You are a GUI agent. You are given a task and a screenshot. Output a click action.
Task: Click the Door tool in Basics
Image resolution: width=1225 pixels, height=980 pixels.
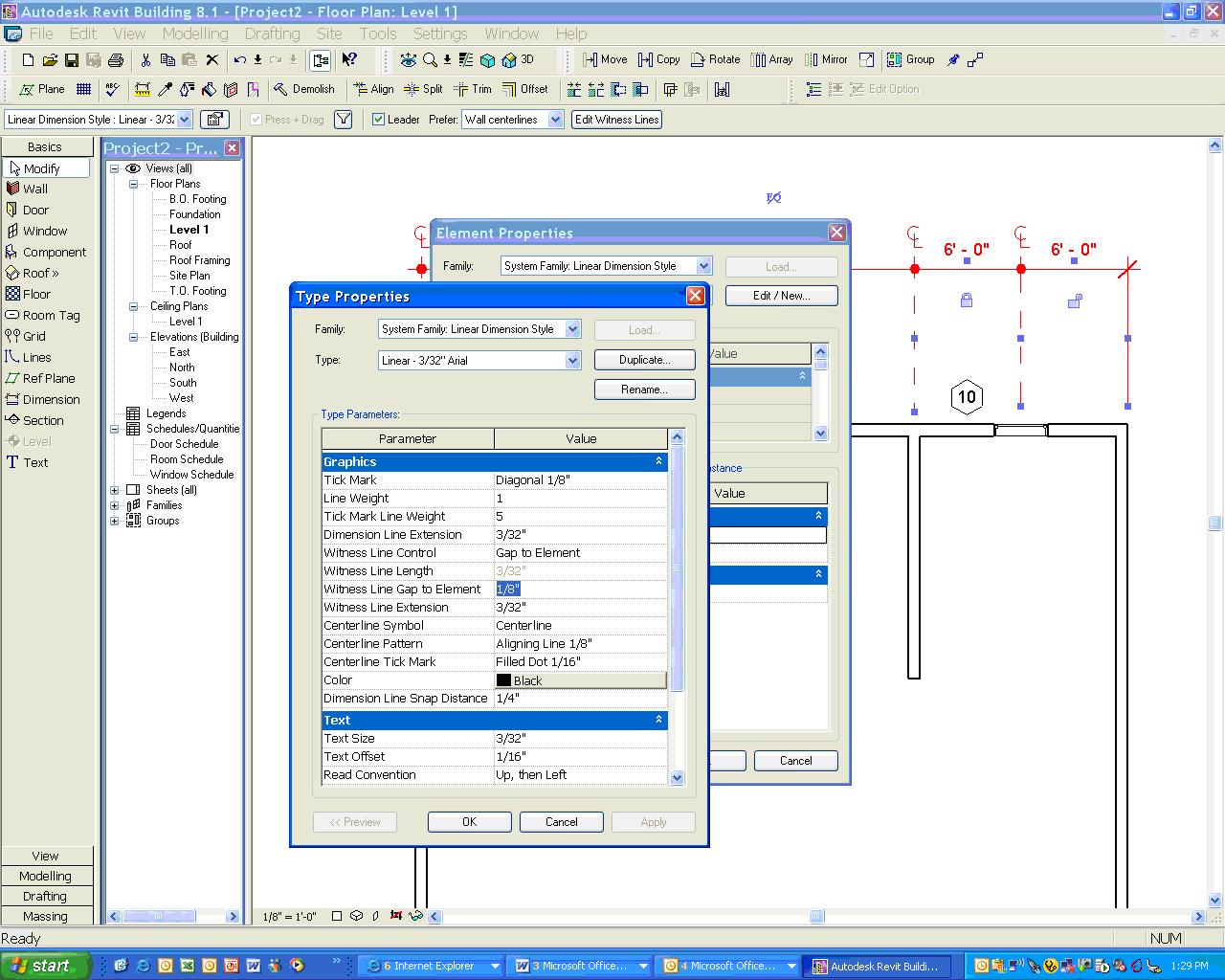coord(35,210)
